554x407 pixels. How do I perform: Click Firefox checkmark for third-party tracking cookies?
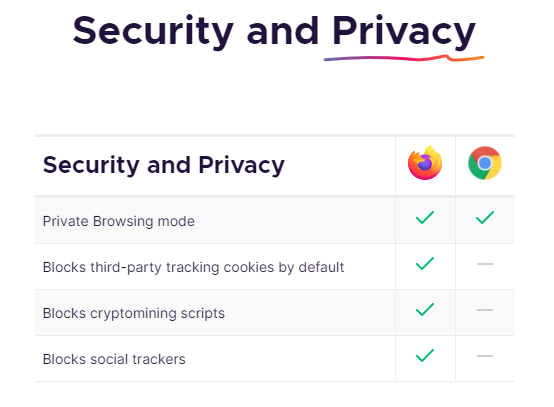(x=425, y=264)
